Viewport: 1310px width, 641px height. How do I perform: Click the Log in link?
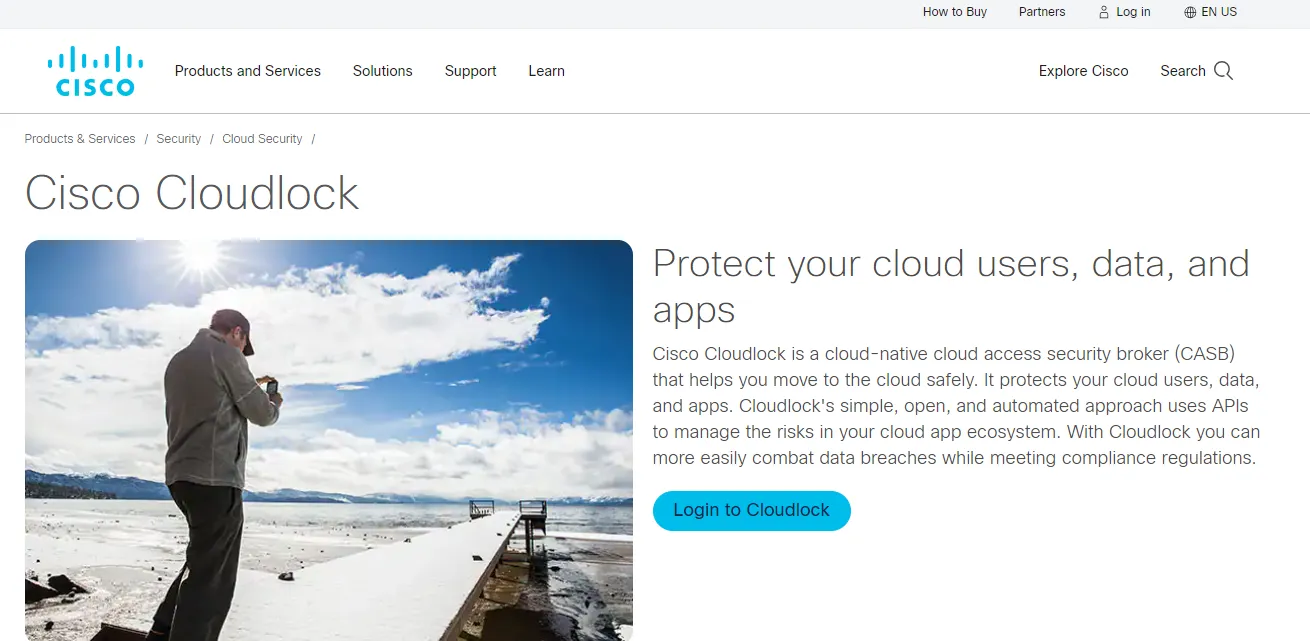click(x=1133, y=12)
